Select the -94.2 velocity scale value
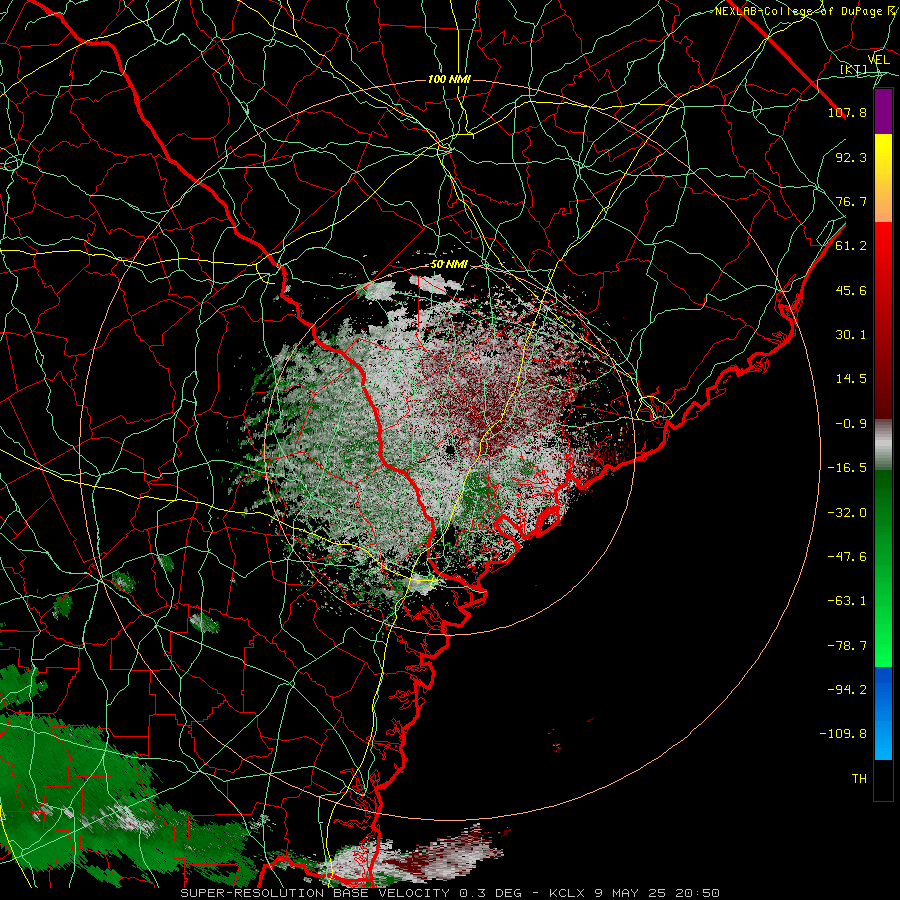Viewport: 900px width, 900px height. [847, 690]
